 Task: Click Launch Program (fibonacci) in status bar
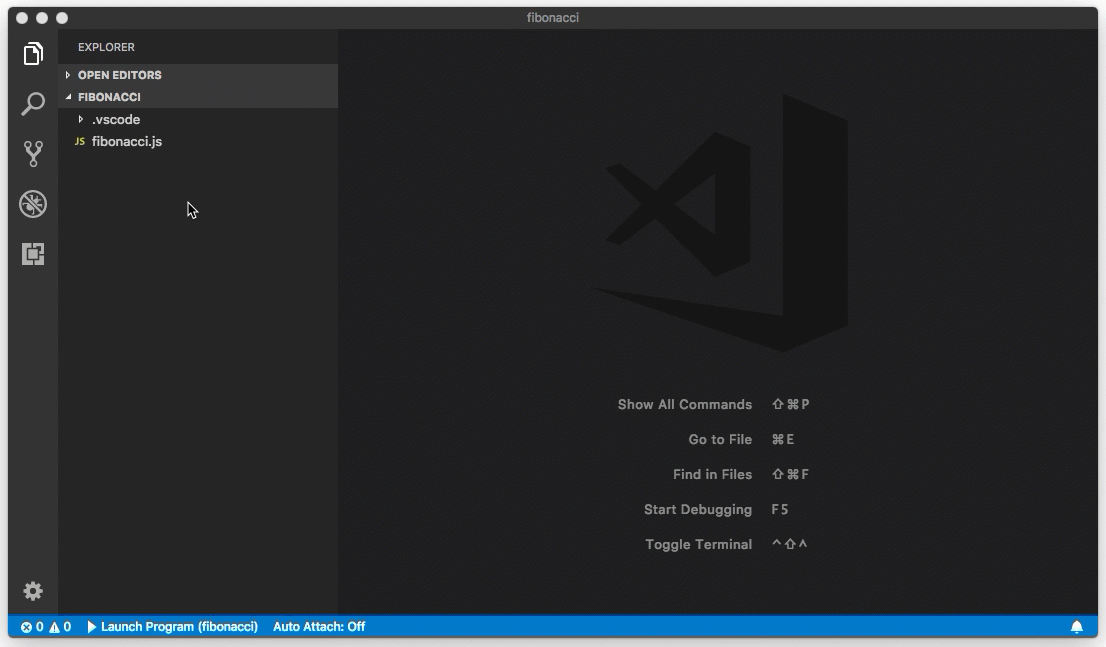(x=172, y=627)
